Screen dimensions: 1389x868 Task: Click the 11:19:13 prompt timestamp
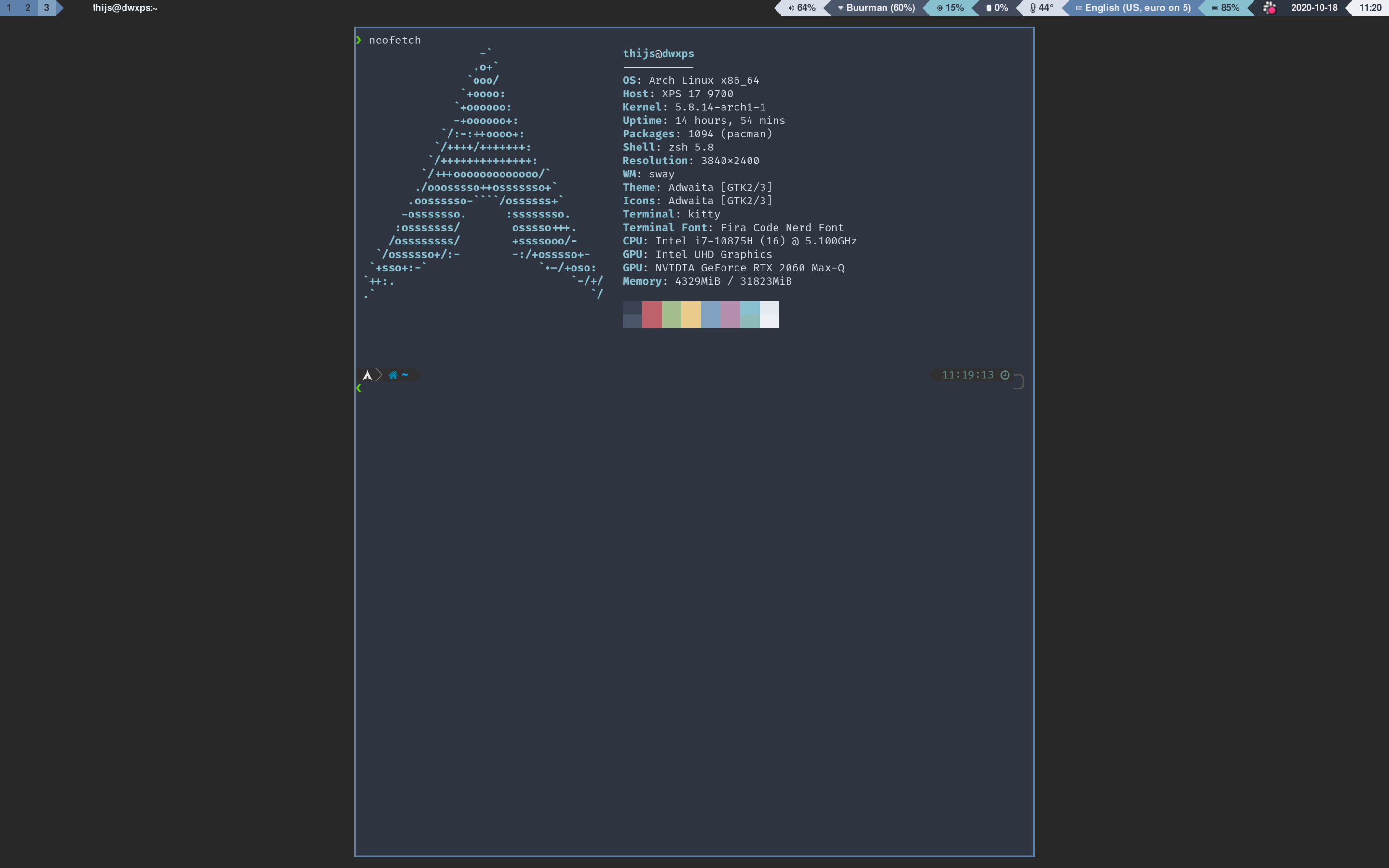967,375
